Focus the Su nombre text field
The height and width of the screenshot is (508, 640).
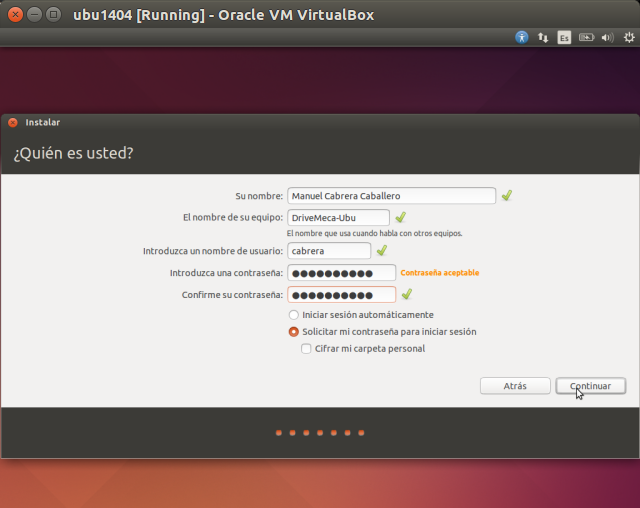pos(391,196)
